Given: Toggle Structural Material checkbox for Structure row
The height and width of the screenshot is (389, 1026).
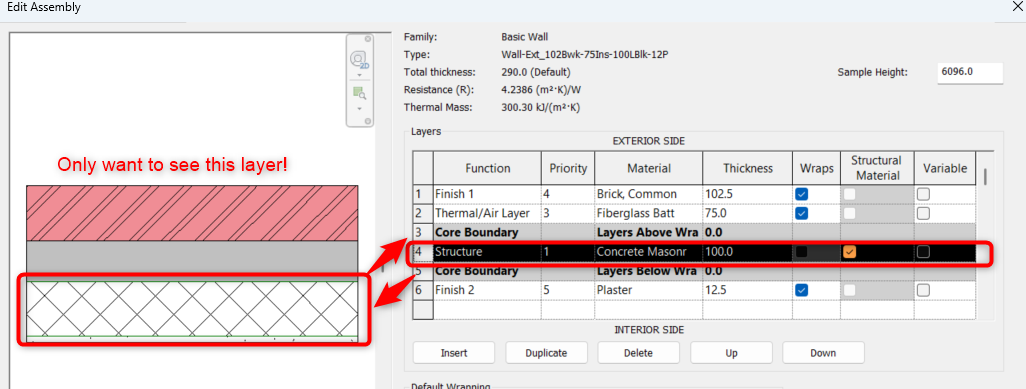Looking at the screenshot, I should pos(849,252).
